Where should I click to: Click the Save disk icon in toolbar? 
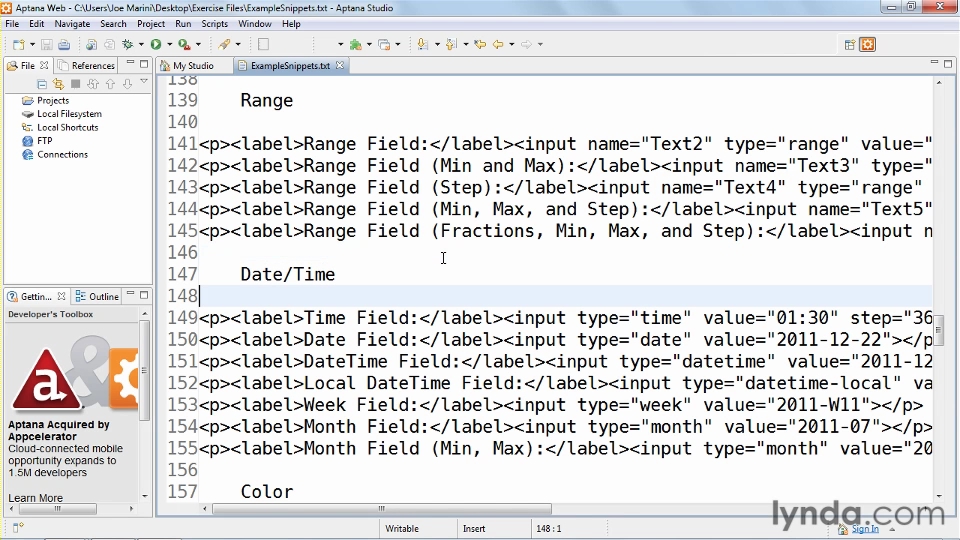(x=47, y=44)
